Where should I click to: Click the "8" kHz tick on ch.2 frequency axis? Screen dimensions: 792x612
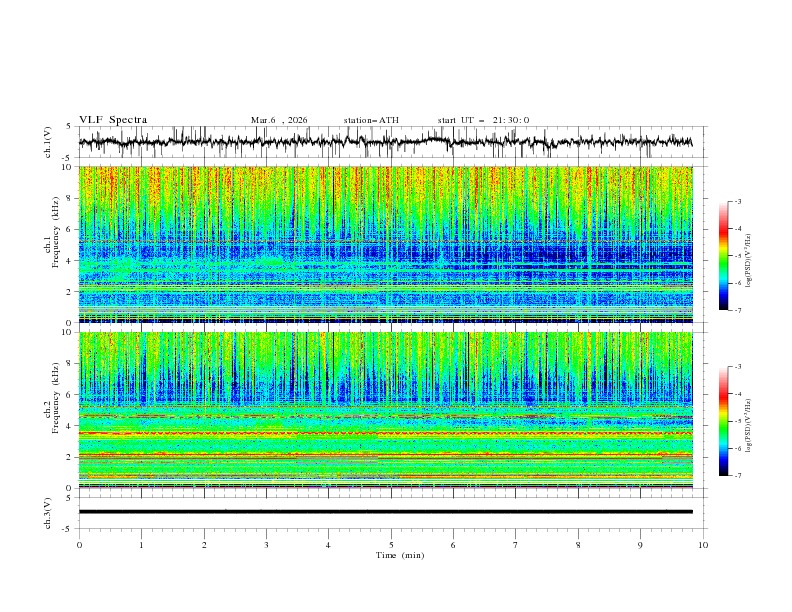(x=69, y=364)
